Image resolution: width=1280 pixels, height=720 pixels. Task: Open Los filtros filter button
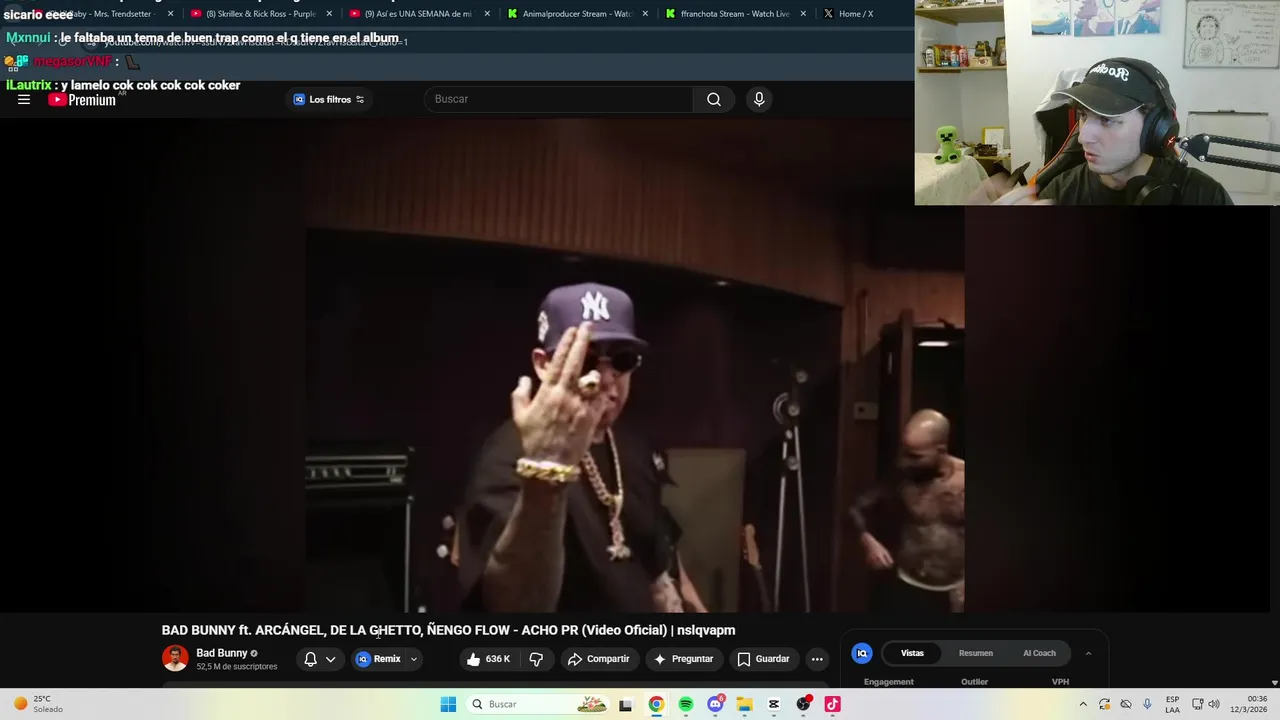click(329, 99)
